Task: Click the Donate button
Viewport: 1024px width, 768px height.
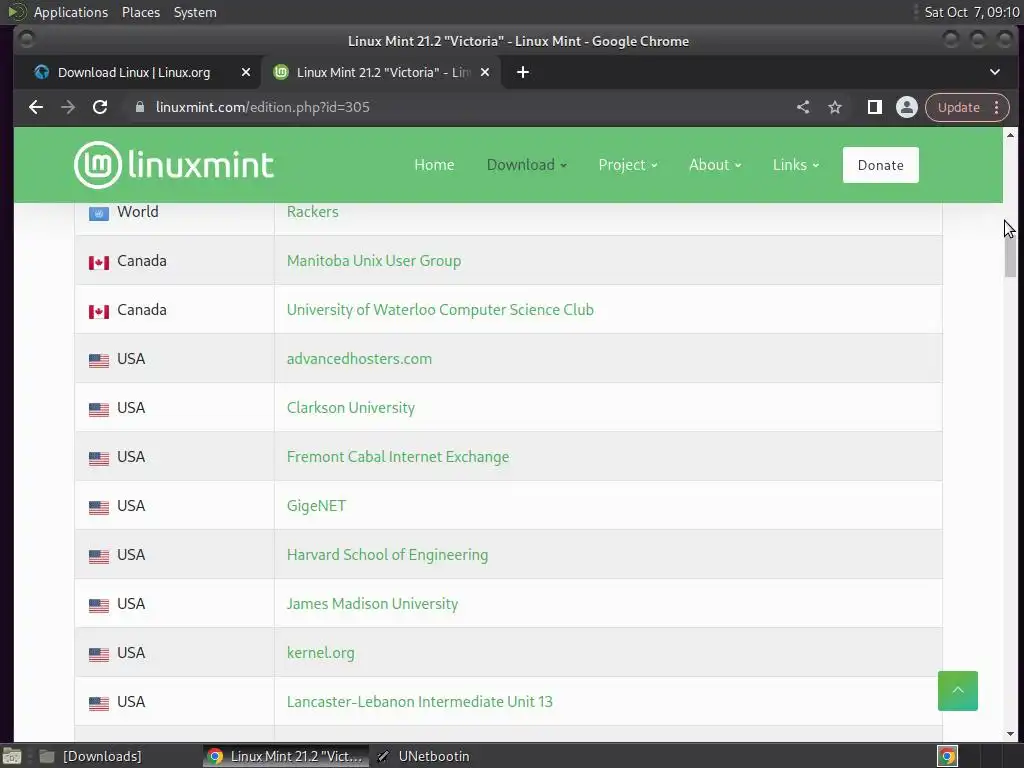Action: tap(880, 165)
